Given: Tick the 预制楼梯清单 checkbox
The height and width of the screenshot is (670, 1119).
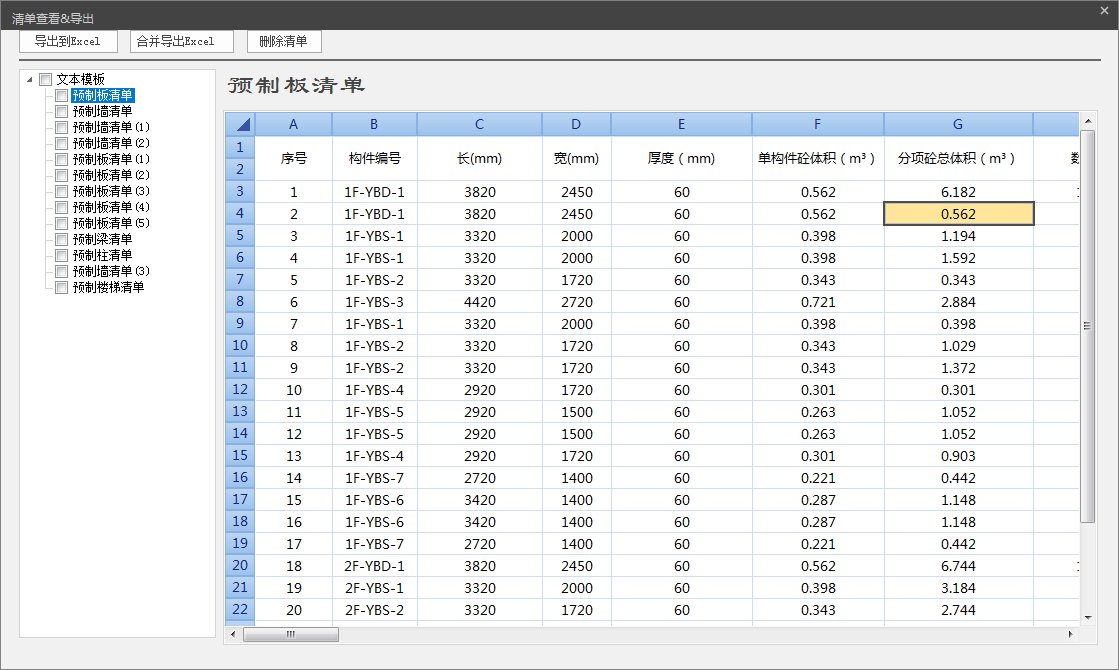Looking at the screenshot, I should click(x=62, y=288).
